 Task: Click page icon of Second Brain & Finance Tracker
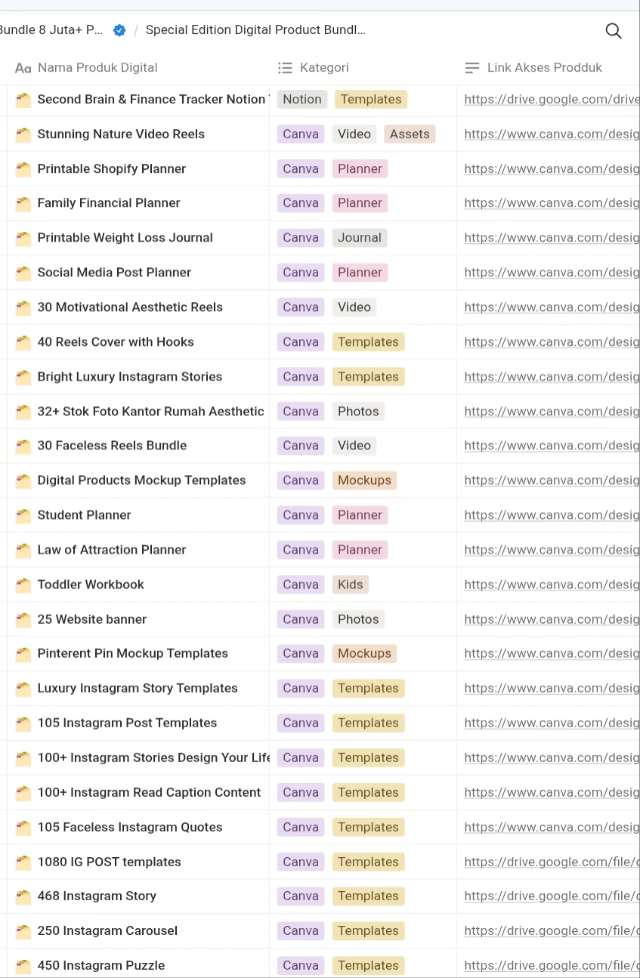(23, 100)
